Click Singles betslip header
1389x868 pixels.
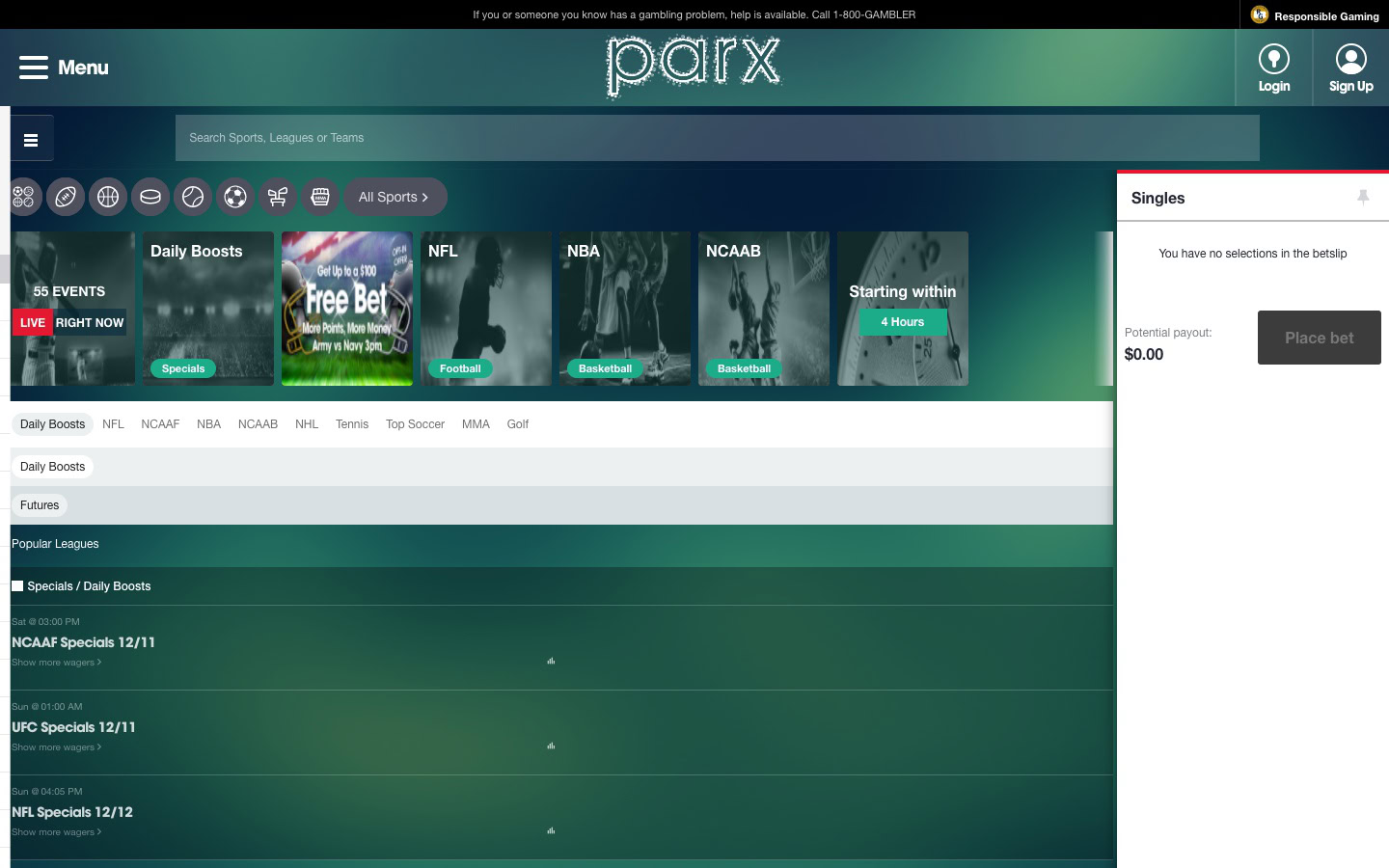click(1157, 198)
